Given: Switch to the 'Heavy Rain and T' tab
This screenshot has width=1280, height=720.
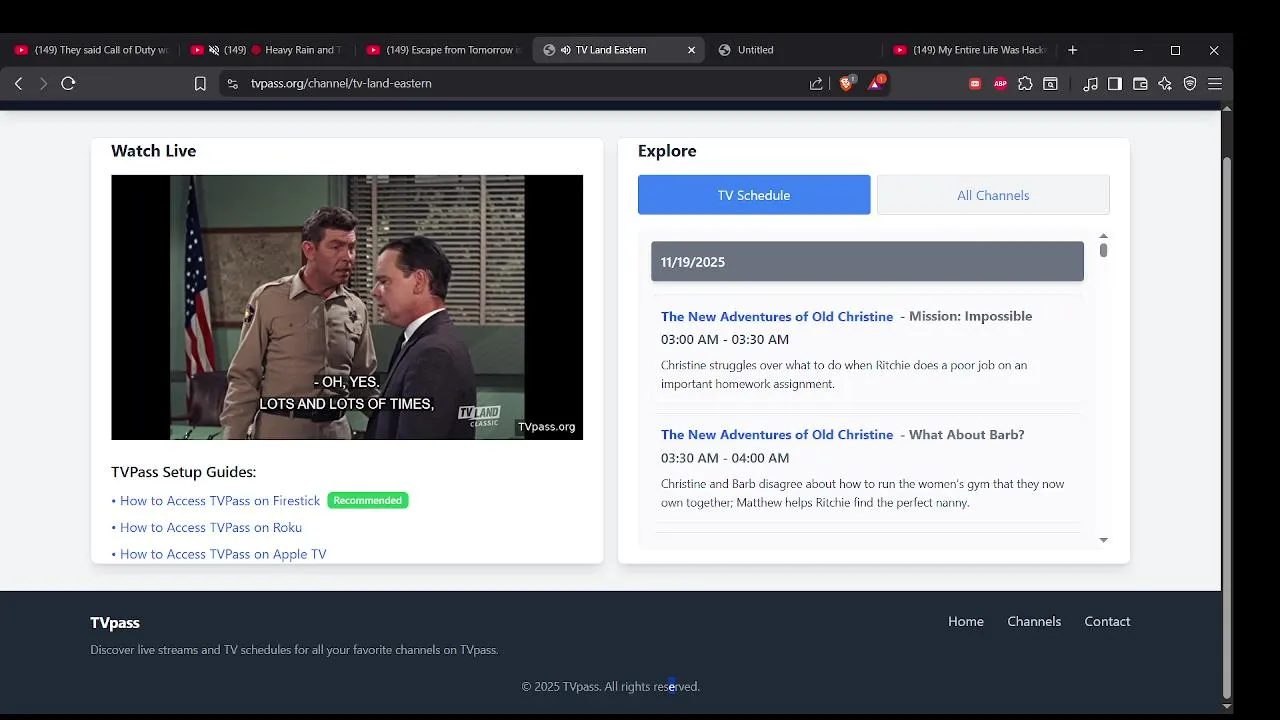Looking at the screenshot, I should [x=268, y=50].
